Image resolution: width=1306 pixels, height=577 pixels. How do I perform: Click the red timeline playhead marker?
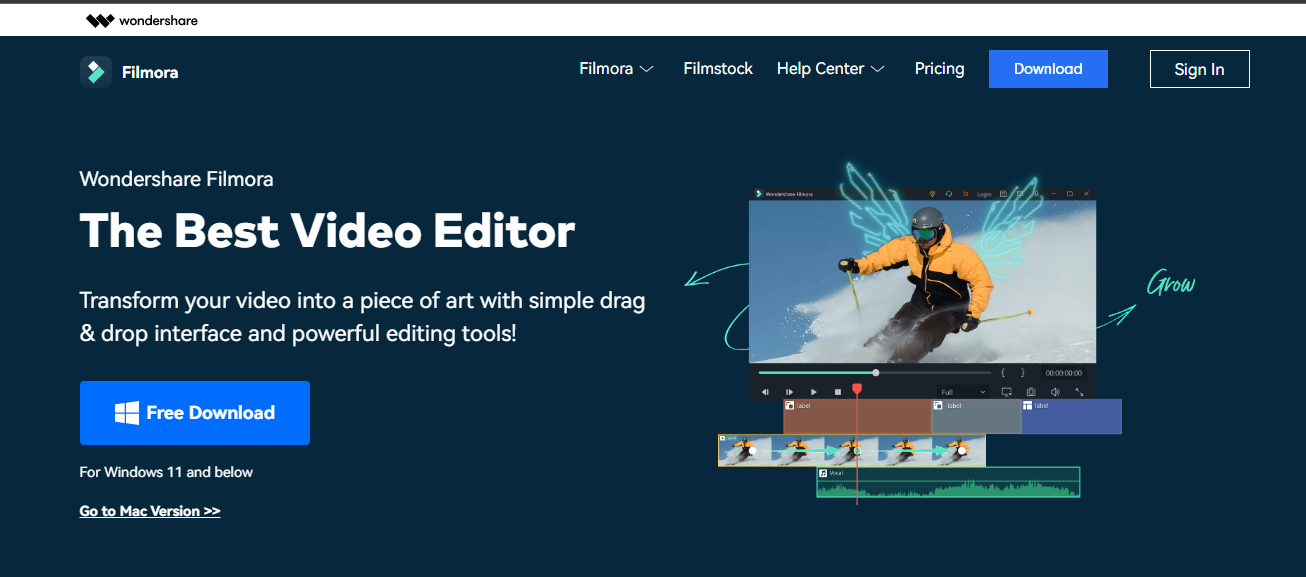857,389
